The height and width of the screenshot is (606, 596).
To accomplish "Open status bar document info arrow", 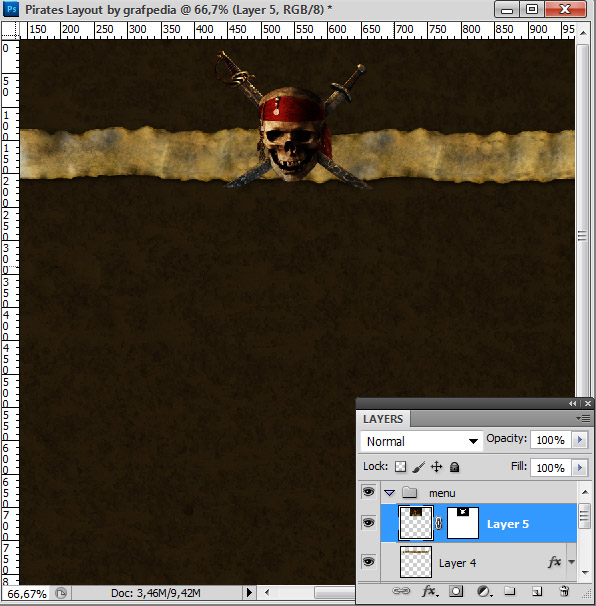I will coord(249,592).
